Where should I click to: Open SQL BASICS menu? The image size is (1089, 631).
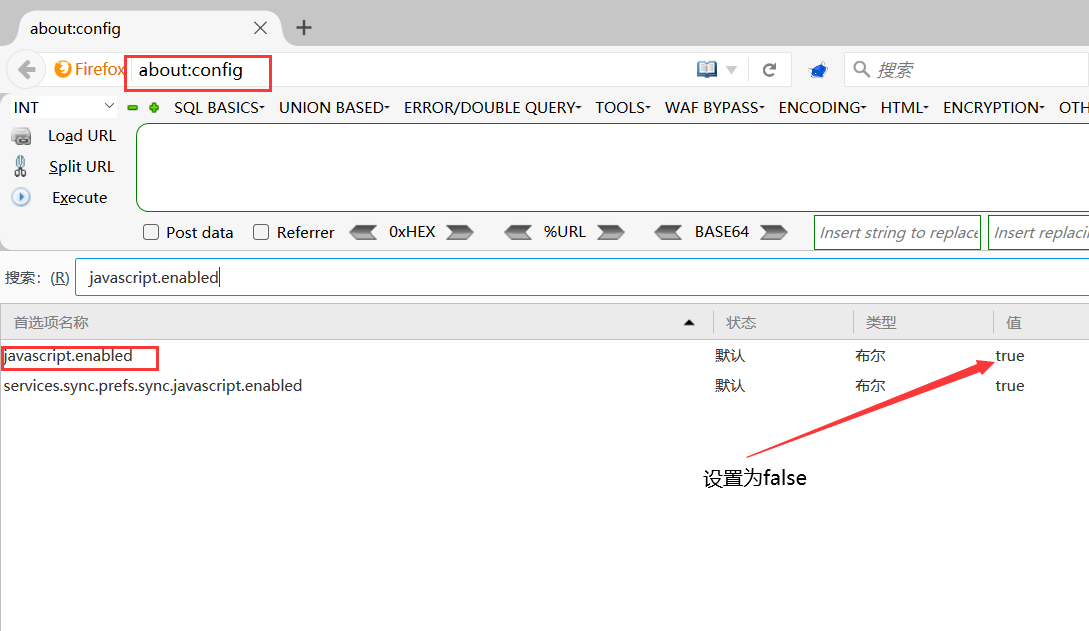219,108
